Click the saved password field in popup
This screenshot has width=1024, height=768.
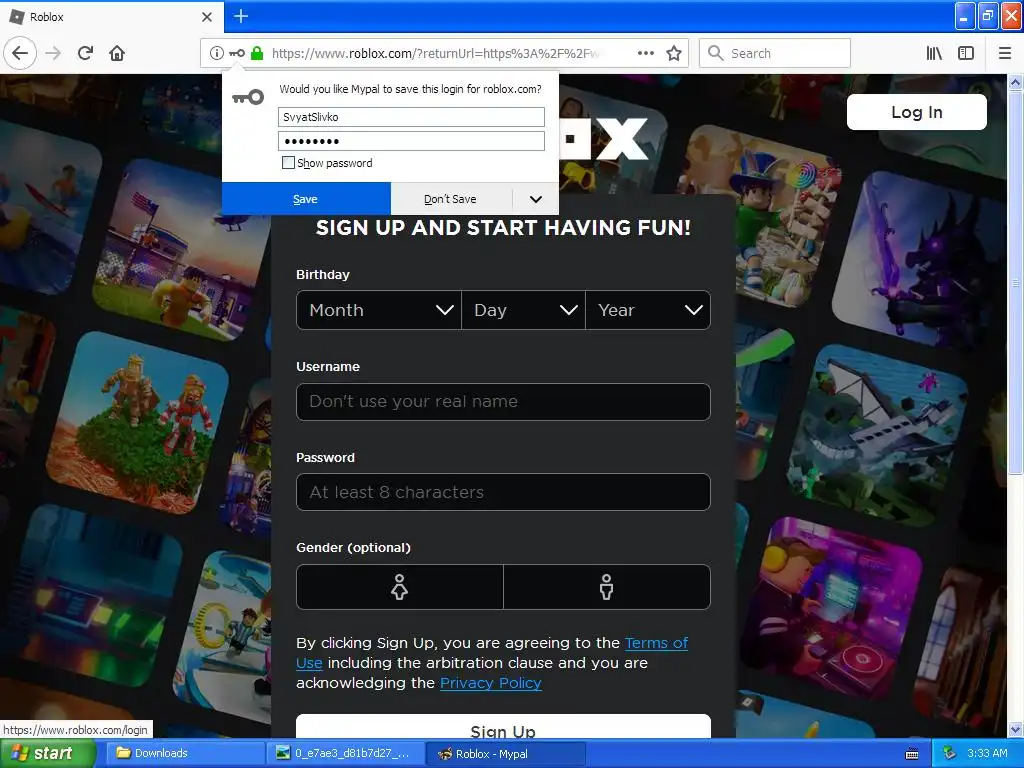point(411,141)
